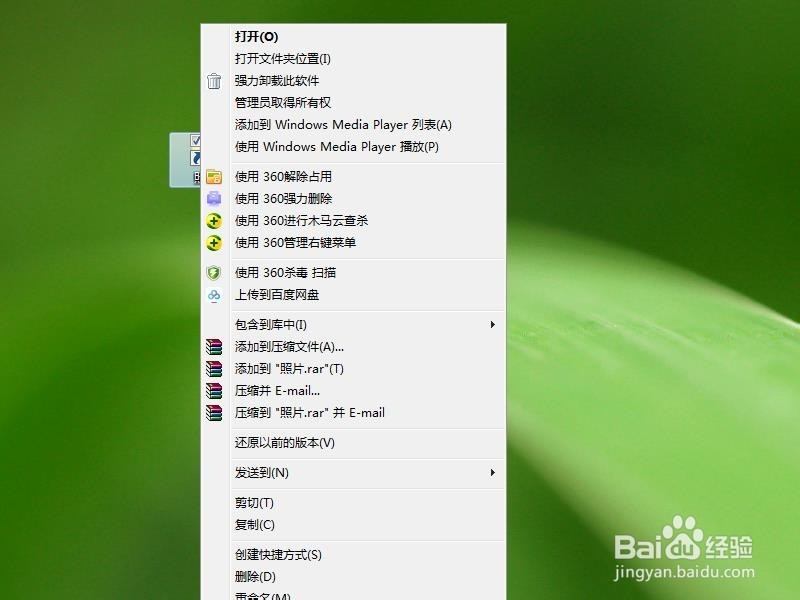Select 剪切(T) in the context menu
The height and width of the screenshot is (600, 800).
(x=353, y=503)
